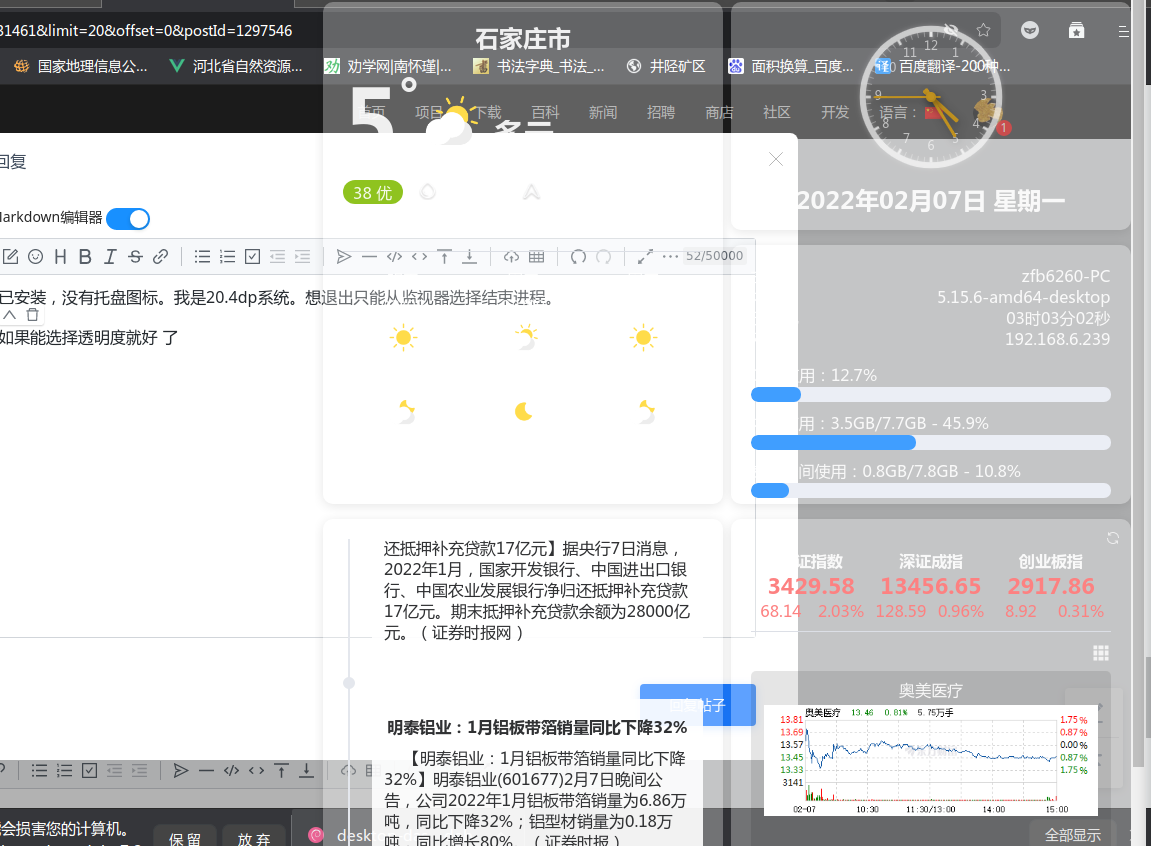Outdent list item in the 52/50000 toolbar
This screenshot has width=1151, height=846.
[277, 256]
